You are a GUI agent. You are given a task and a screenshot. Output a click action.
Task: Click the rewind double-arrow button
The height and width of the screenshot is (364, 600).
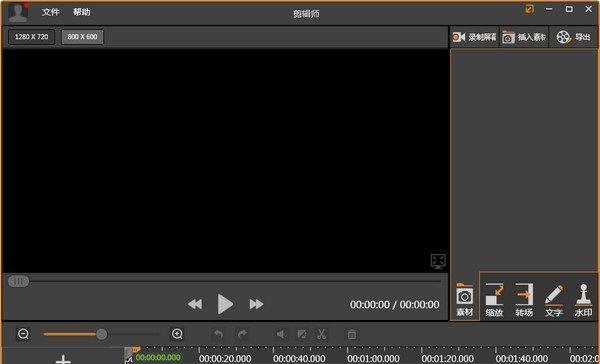click(195, 304)
